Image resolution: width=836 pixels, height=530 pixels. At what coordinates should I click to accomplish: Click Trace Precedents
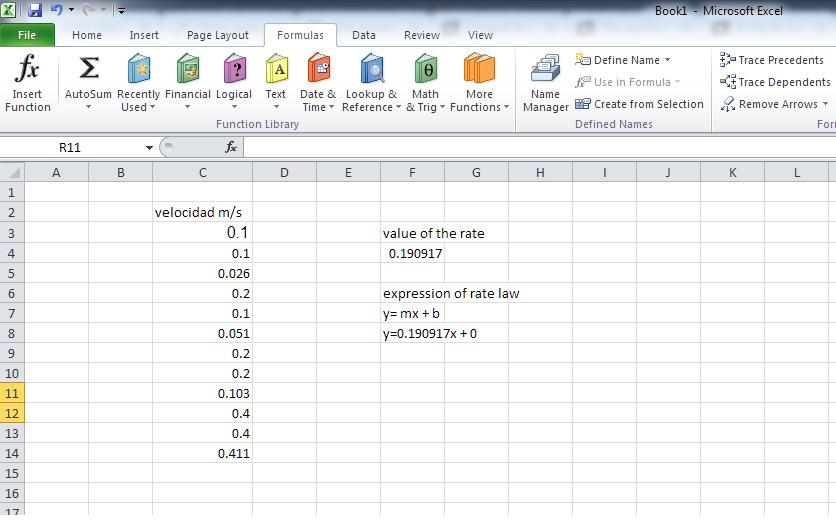click(771, 60)
